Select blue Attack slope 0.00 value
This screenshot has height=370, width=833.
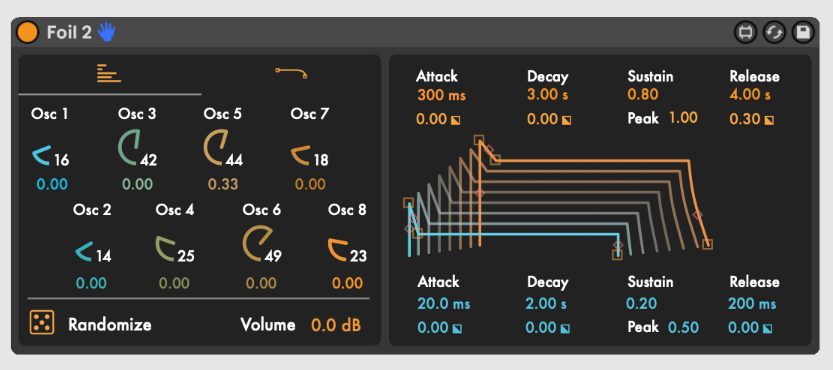(433, 327)
